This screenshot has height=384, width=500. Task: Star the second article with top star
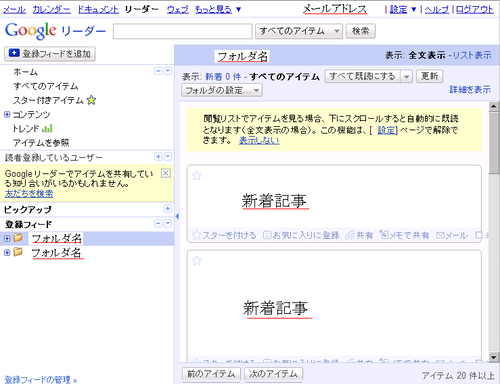coord(197,260)
